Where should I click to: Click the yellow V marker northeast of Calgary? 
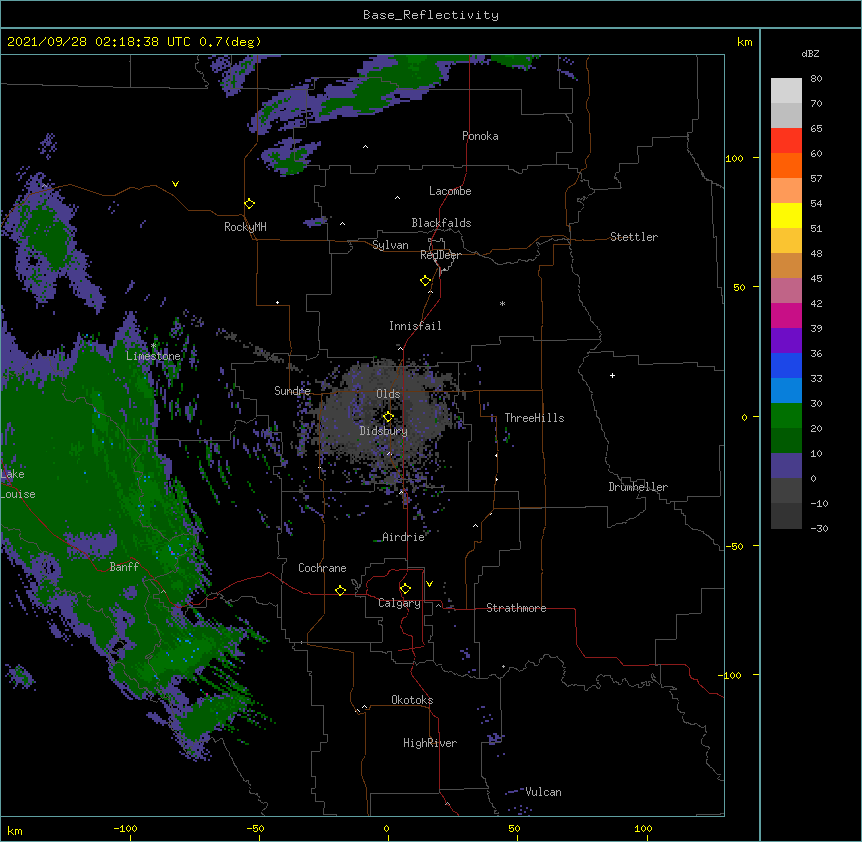click(429, 584)
